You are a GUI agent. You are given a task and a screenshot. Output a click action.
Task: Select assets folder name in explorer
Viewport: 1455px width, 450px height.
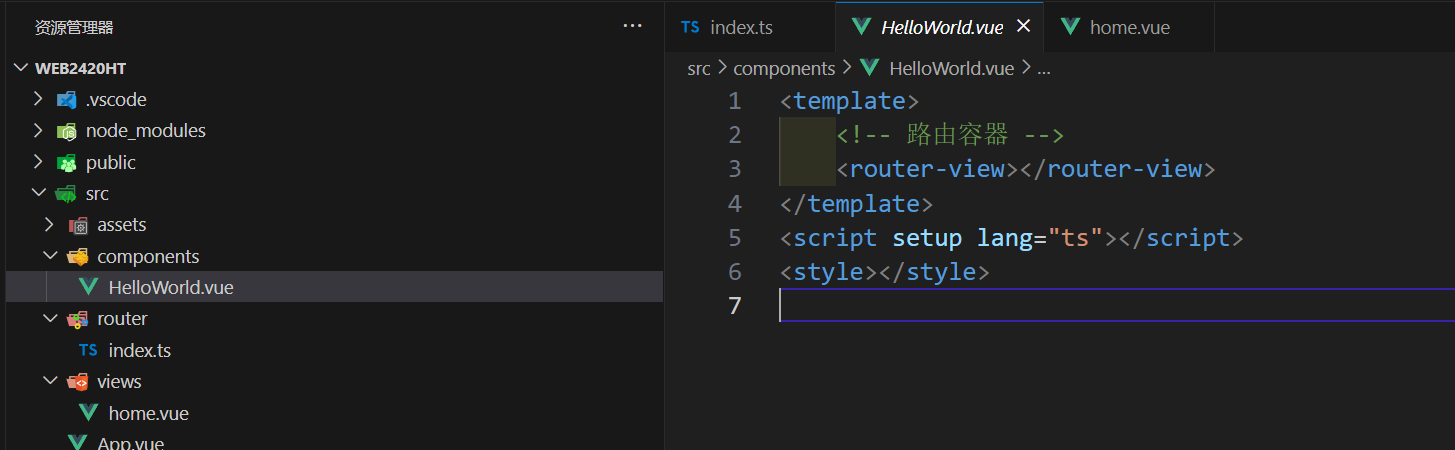coord(122,225)
